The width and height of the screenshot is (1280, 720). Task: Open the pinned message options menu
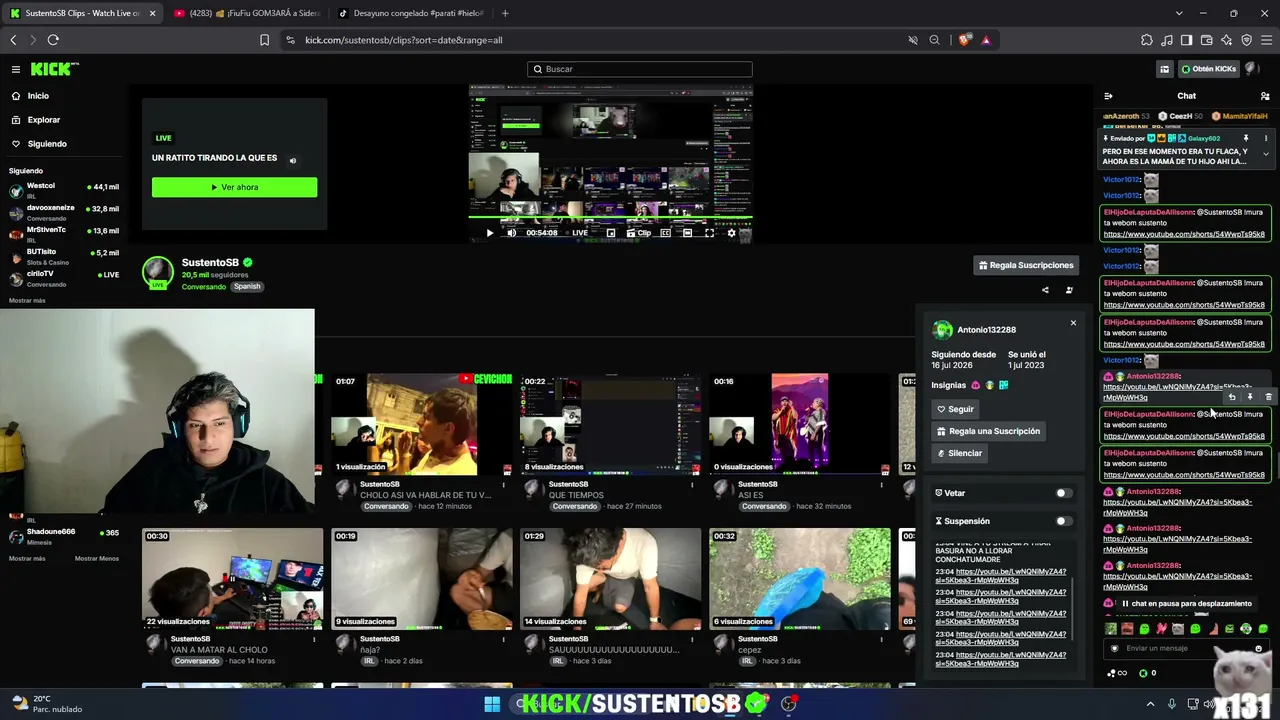coord(1266,138)
